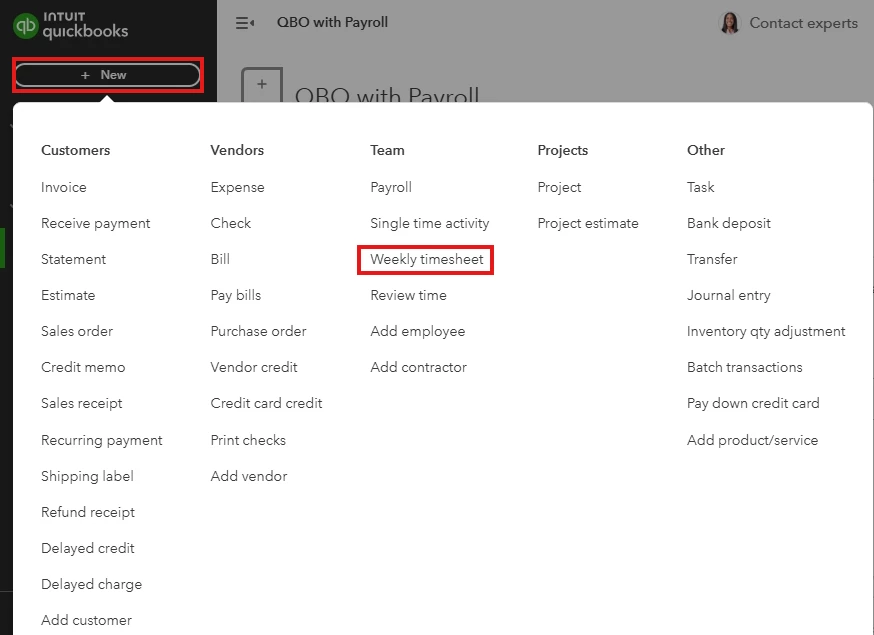The height and width of the screenshot is (635, 874).
Task: Select Inventory qty adjustment
Action: [x=766, y=332]
